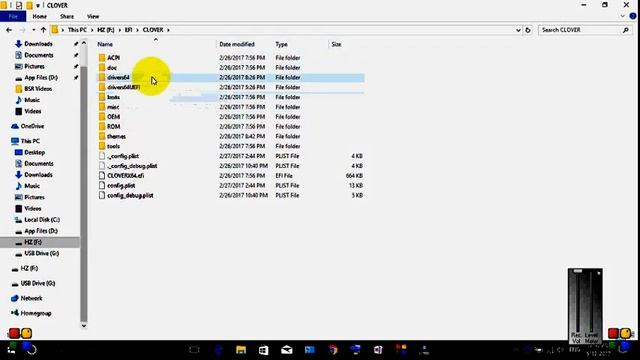Click EFI in the address path
The image size is (640, 360).
(129, 30)
